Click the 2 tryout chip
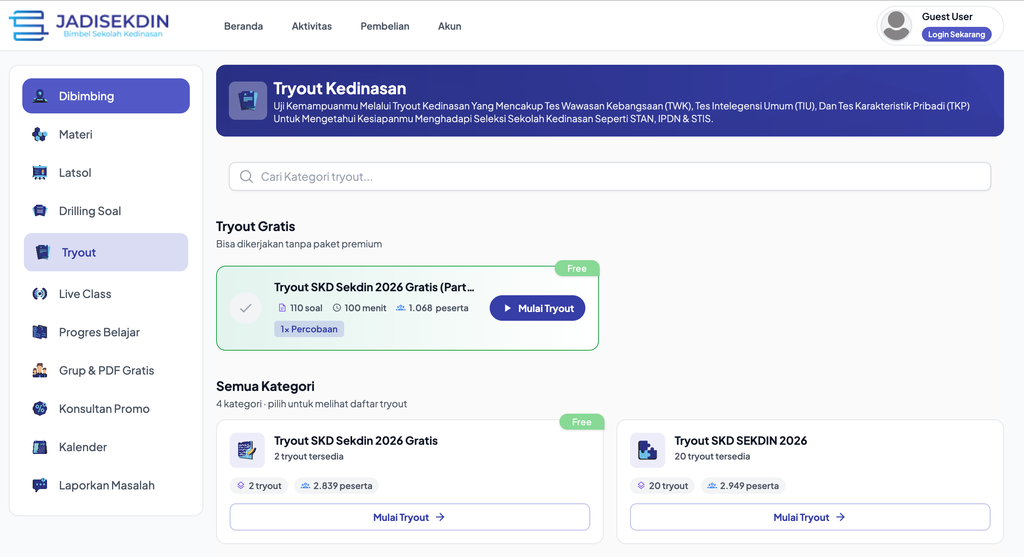Screen dimensions: 1024x557 [x=259, y=486]
